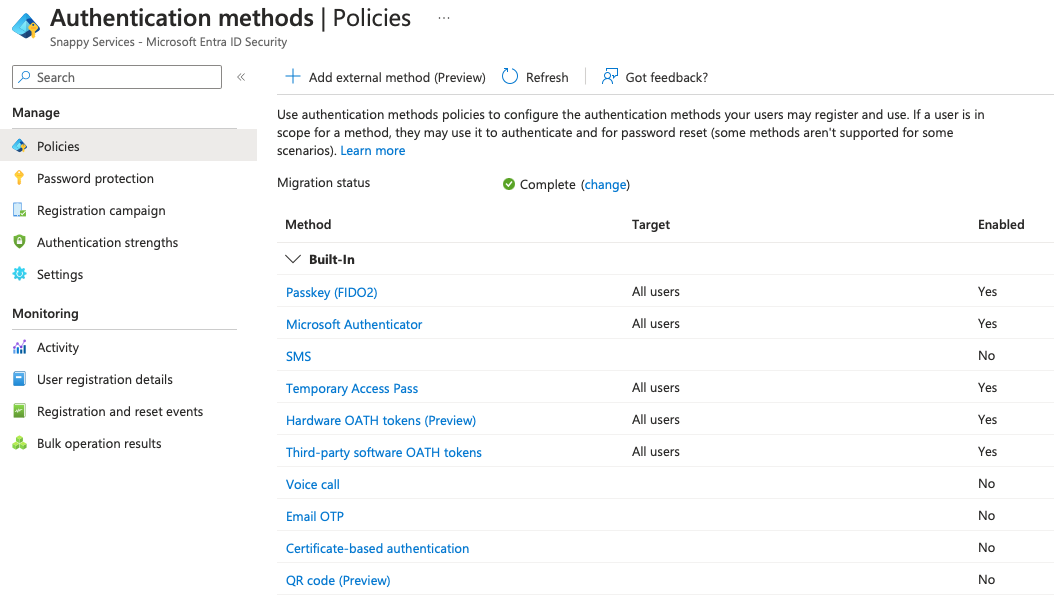Collapse the Built-In group chevron
The image size is (1054, 612).
click(292, 259)
